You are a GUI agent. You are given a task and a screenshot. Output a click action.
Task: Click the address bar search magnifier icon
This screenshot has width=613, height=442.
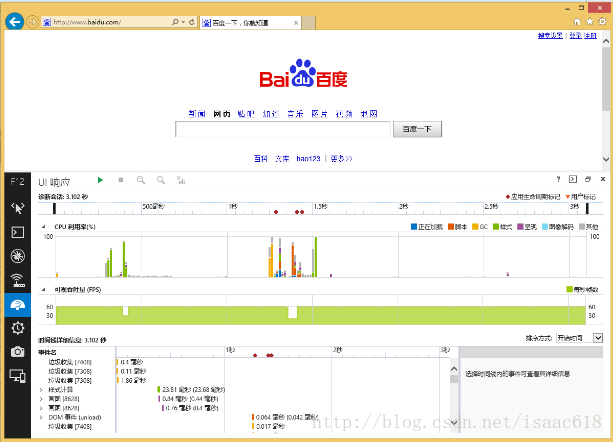point(175,22)
